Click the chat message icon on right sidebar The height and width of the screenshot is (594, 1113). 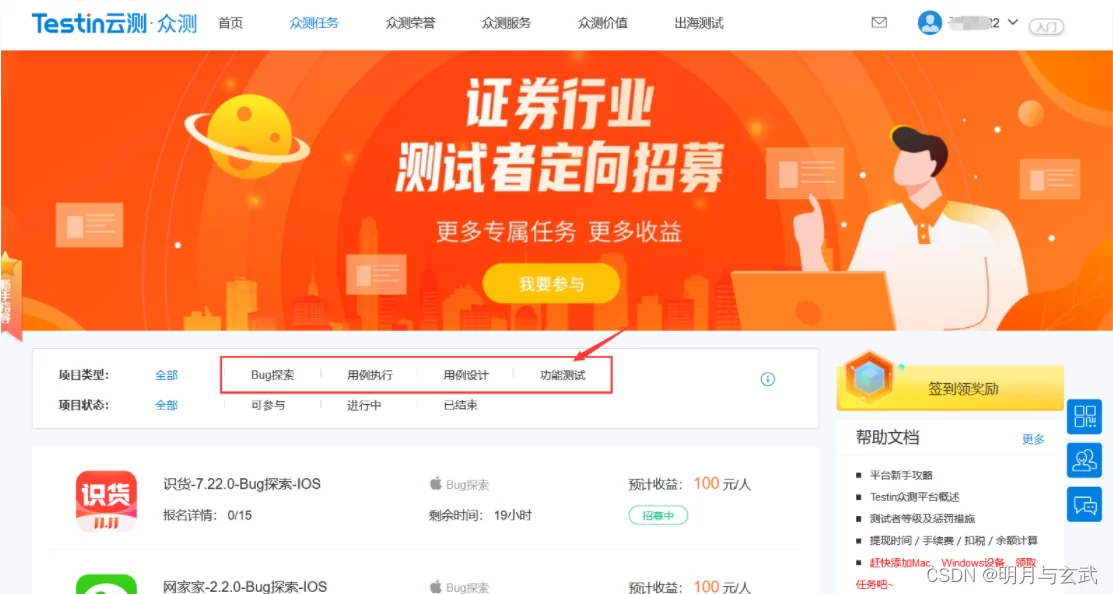[1084, 504]
